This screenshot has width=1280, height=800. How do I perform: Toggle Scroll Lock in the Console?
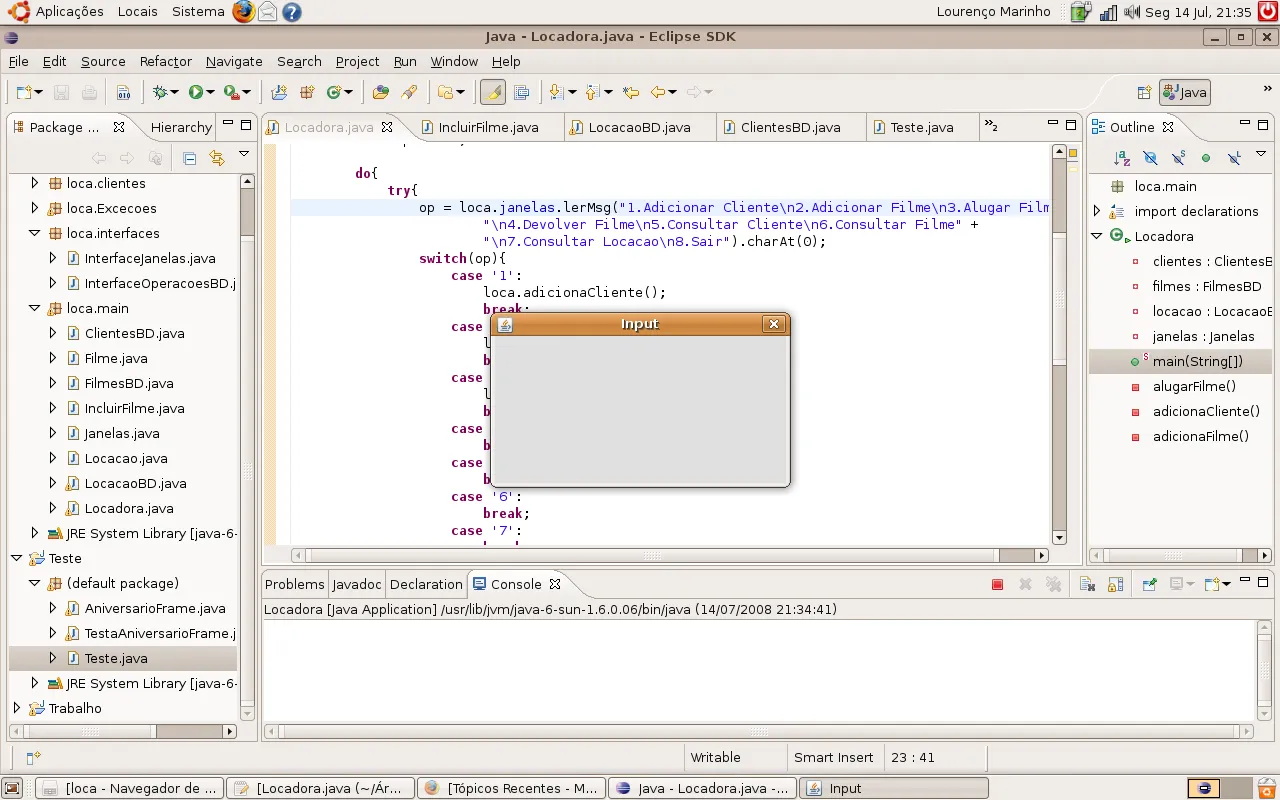(1116, 585)
